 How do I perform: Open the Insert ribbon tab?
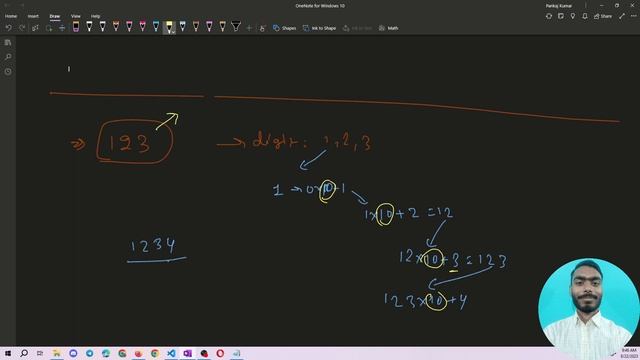pos(33,16)
